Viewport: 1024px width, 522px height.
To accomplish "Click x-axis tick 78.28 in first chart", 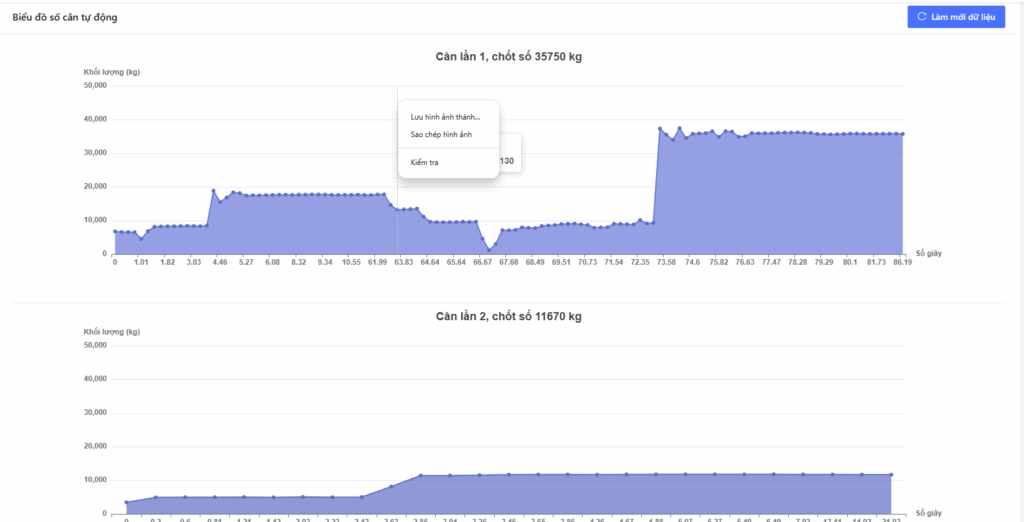I will click(797, 263).
